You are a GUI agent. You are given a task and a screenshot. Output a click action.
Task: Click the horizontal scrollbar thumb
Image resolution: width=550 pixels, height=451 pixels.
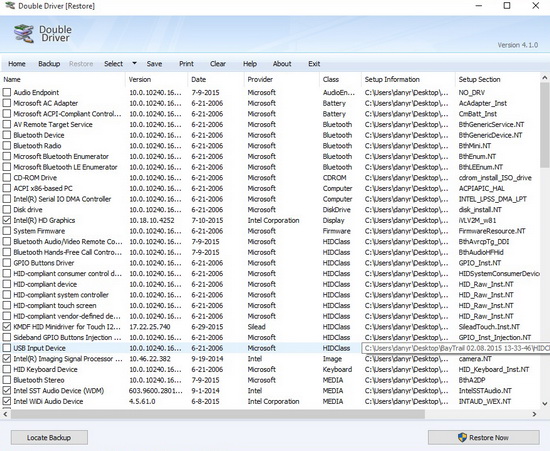pos(217,414)
